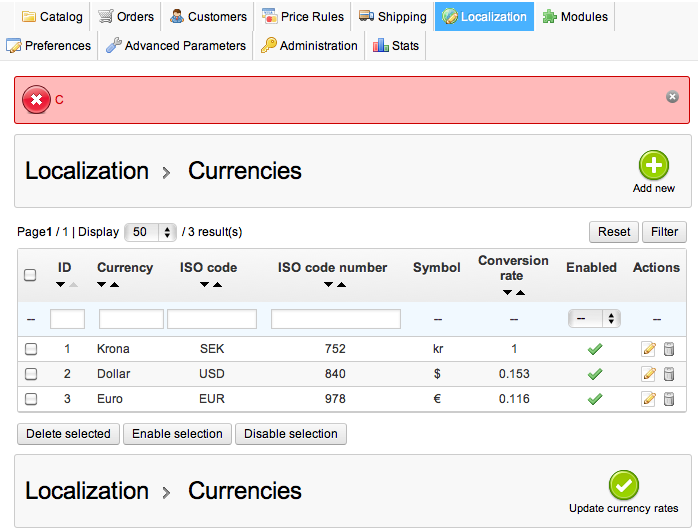Sort ISO code column ascending
Viewport: 698px width, 532px height.
(x=217, y=284)
